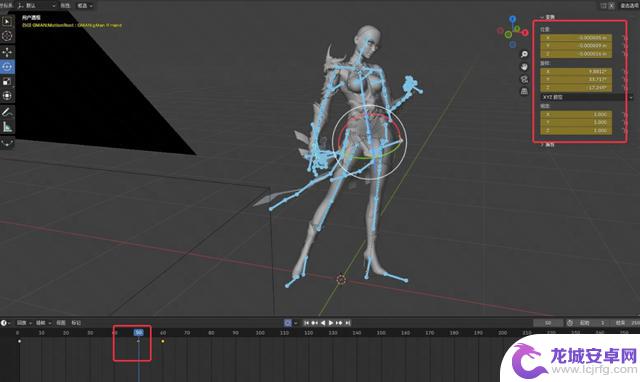
Task: Collapse the 变换 transform panel
Action: tap(547, 17)
